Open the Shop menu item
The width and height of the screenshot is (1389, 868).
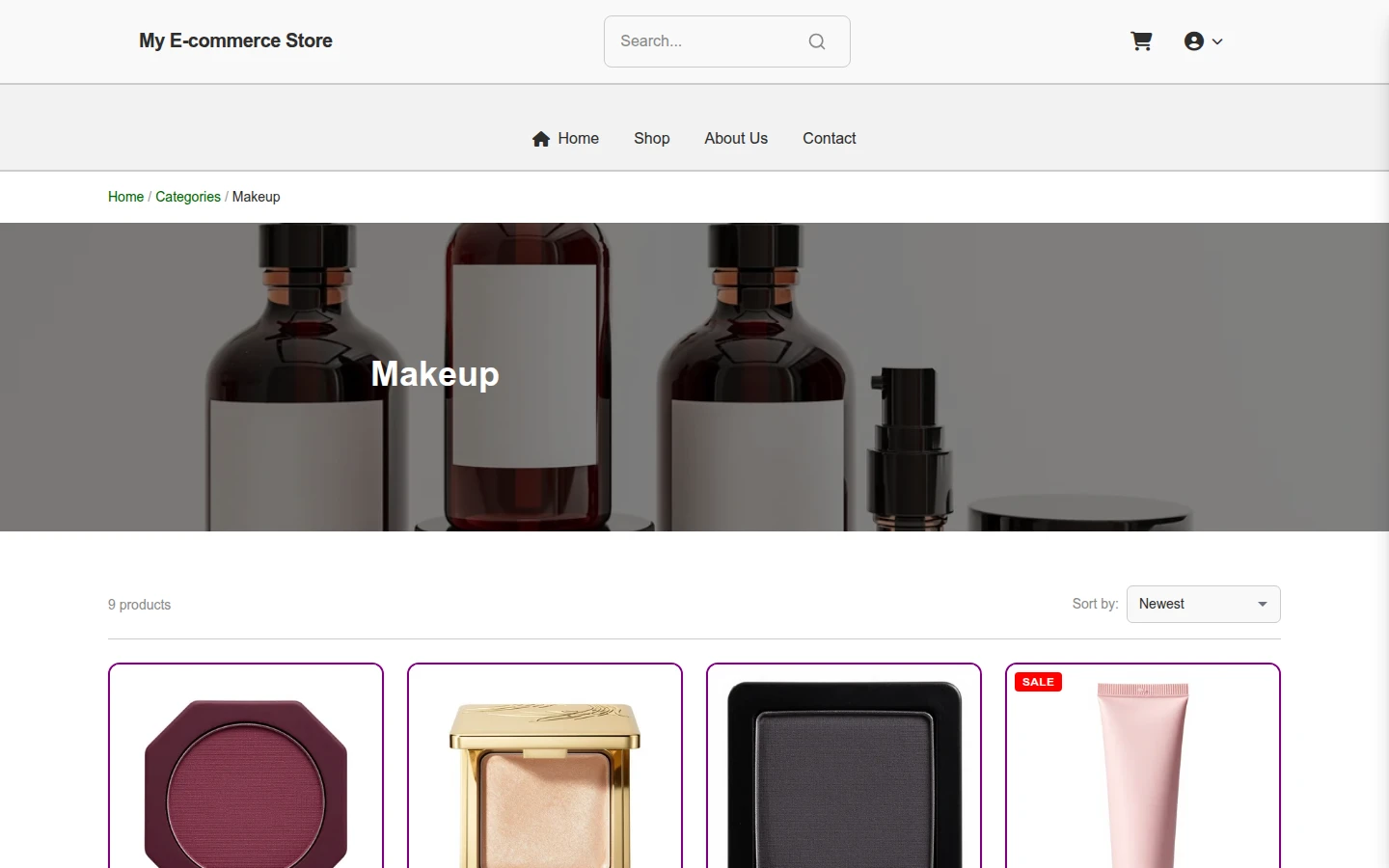tap(652, 138)
